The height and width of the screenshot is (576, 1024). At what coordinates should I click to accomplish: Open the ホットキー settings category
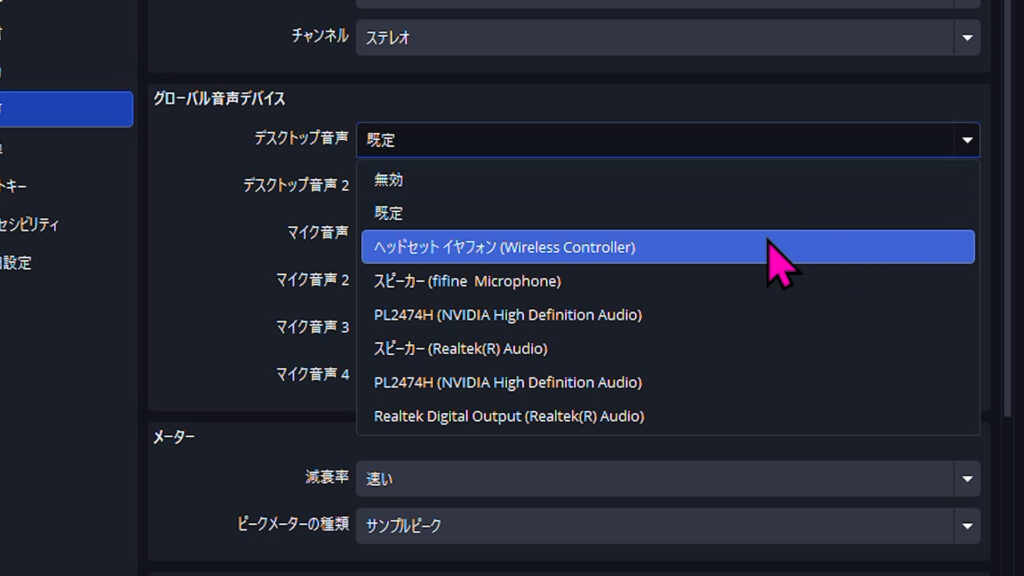coord(20,186)
